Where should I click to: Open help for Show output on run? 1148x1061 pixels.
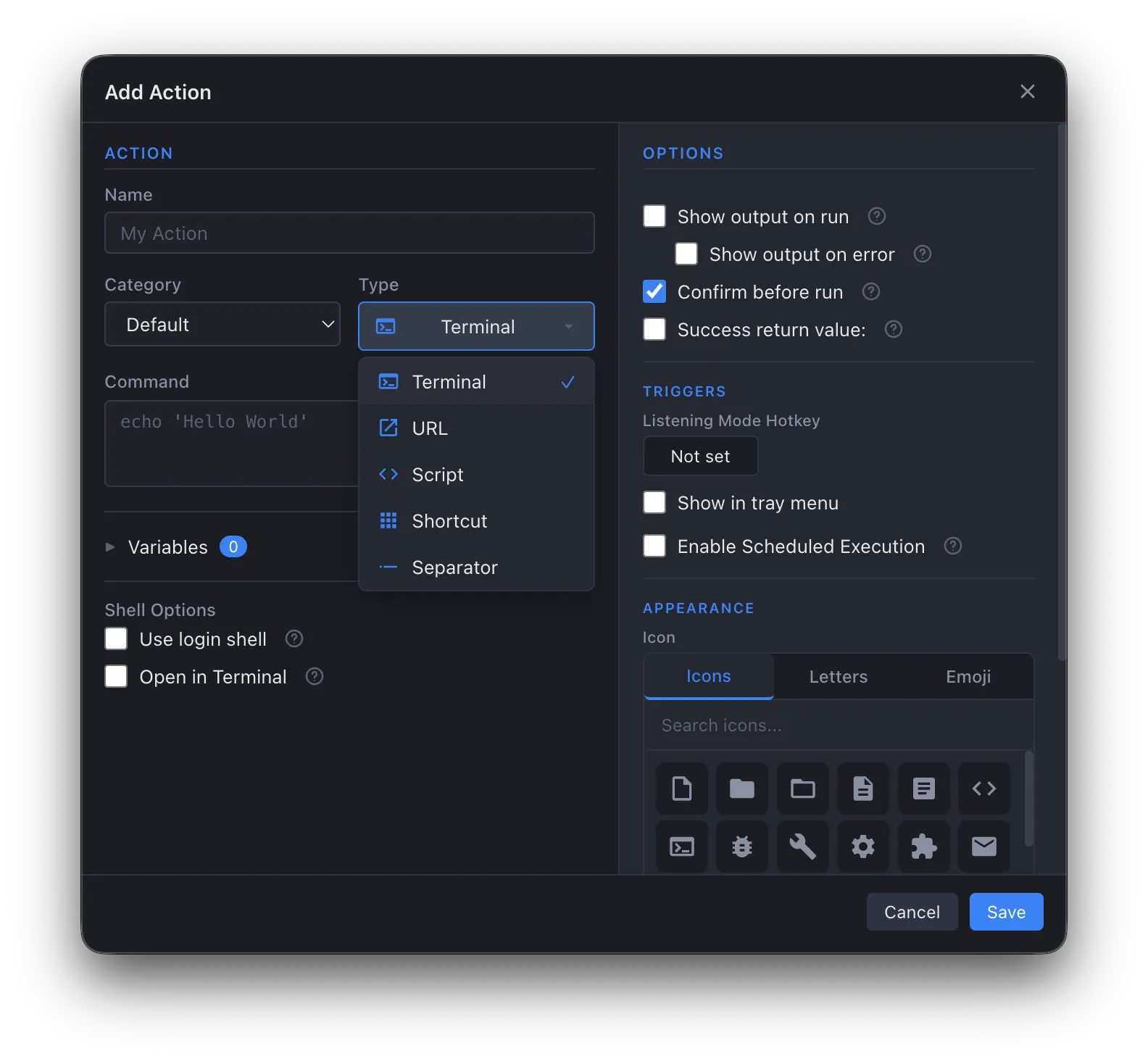[x=877, y=216]
